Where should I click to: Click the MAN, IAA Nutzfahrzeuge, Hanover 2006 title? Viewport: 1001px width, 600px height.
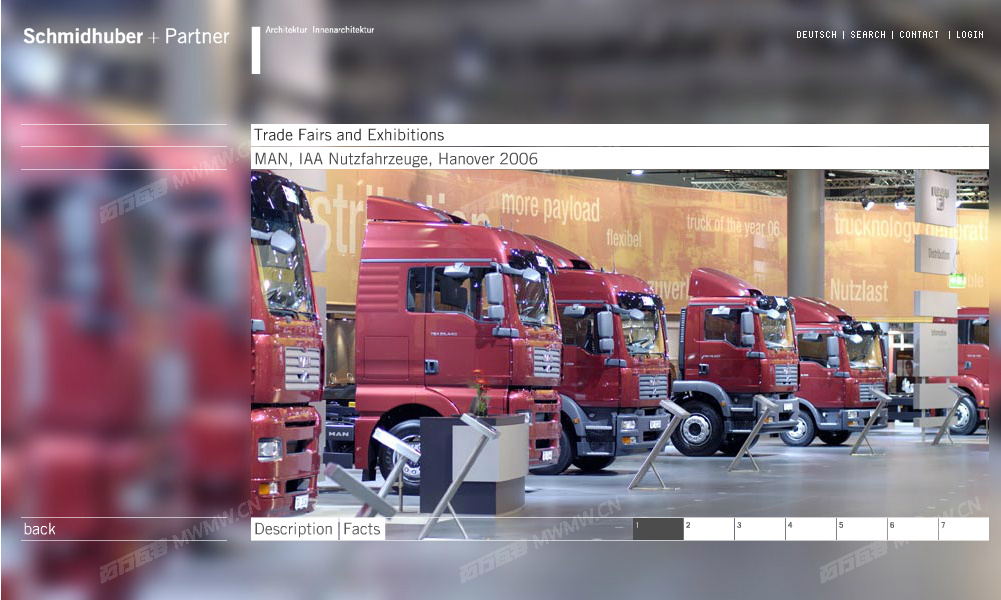pos(396,159)
